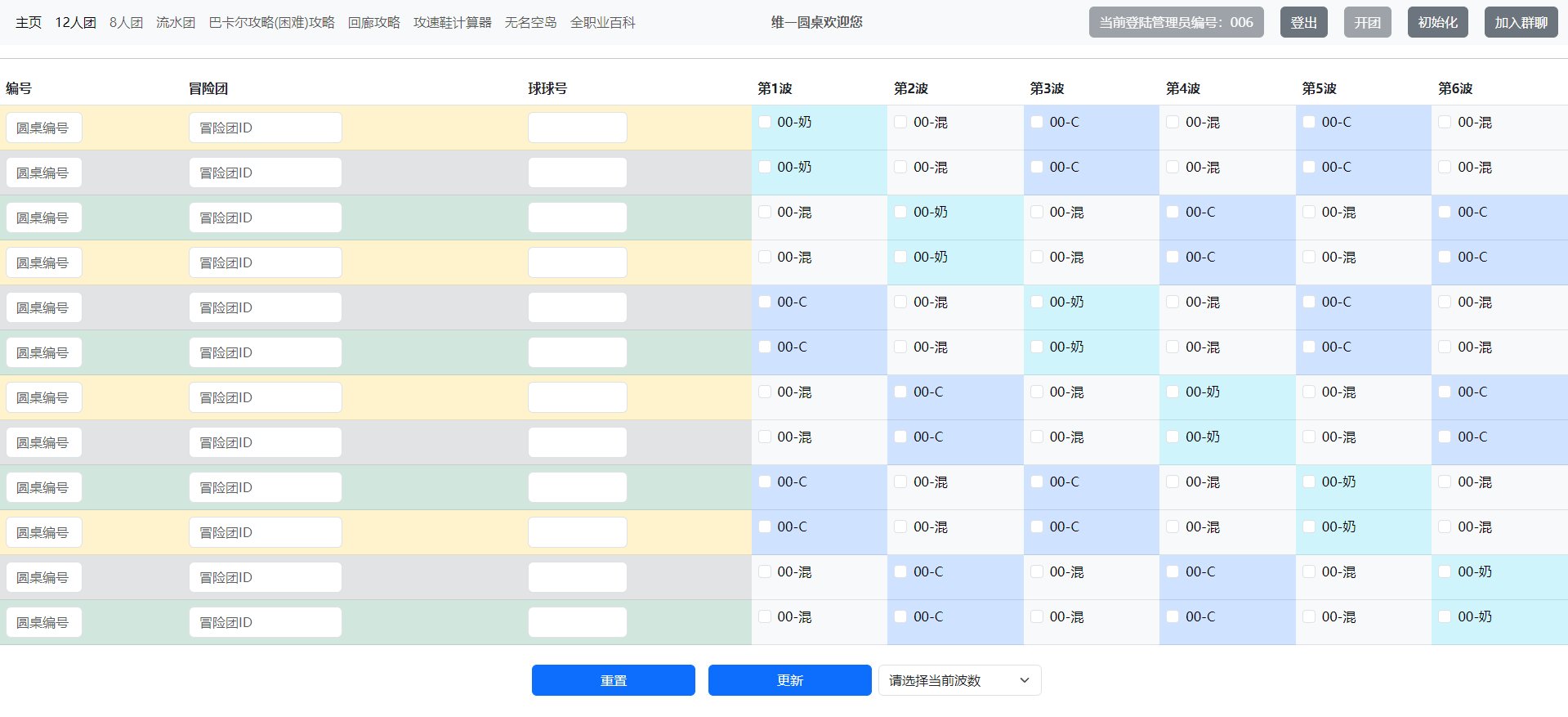The width and height of the screenshot is (1568, 717).
Task: Open 巴卡尔攻略(困难)攻略 link
Action: 271,23
